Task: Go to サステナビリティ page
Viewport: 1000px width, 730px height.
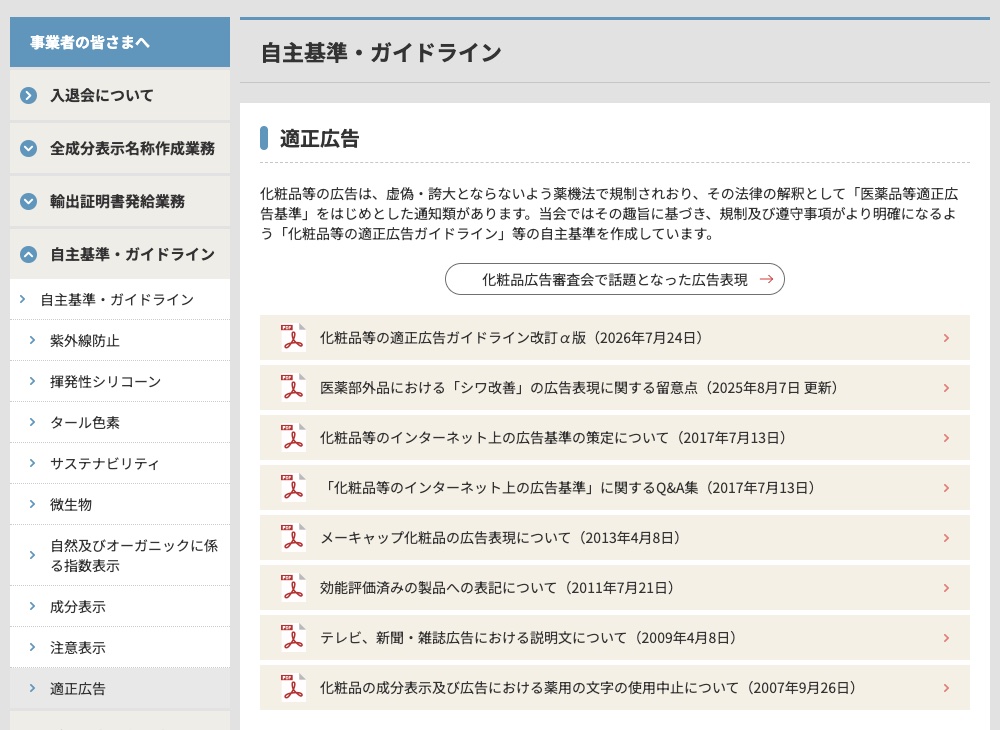Action: 120,464
